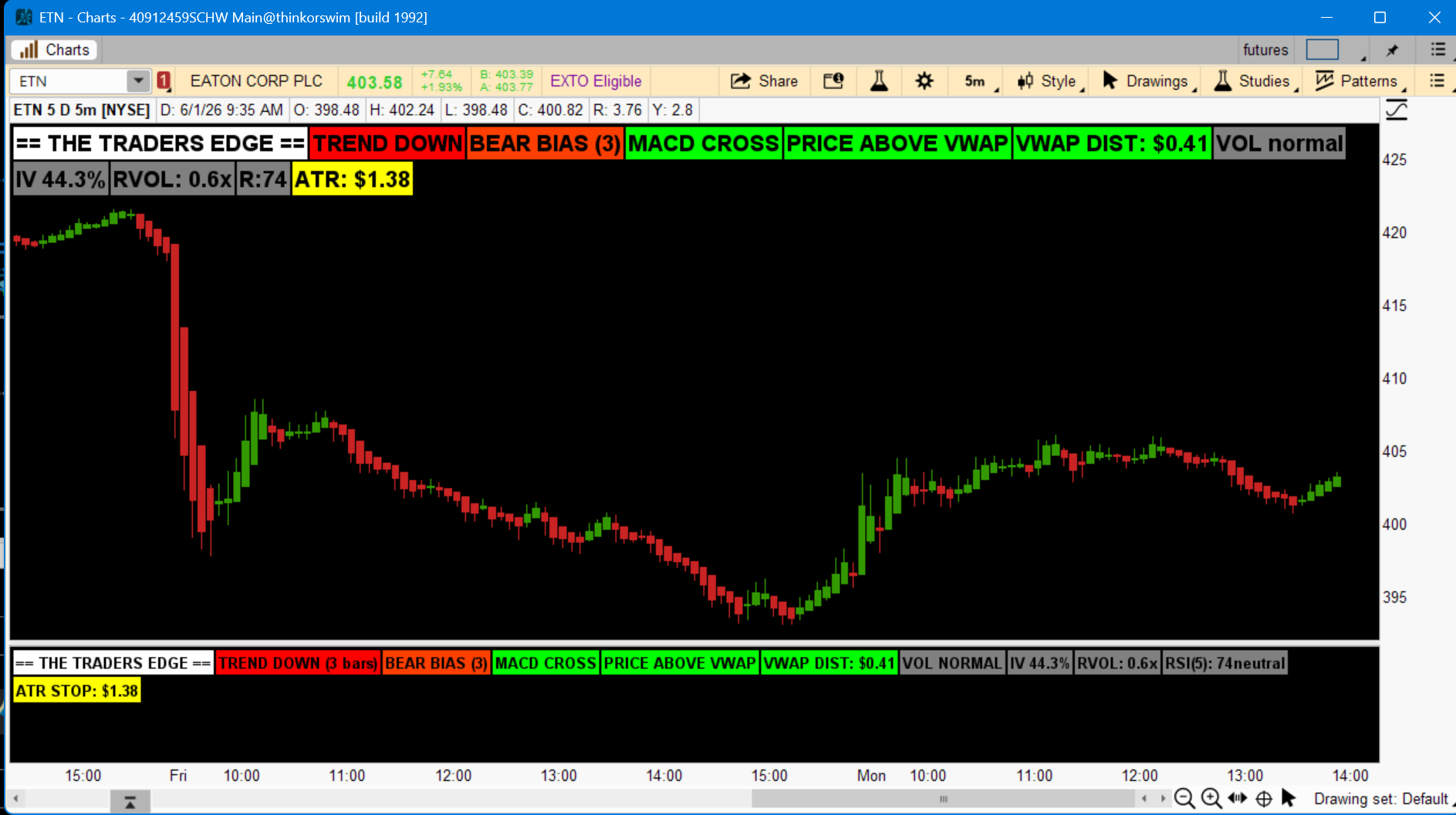Click the price axis scale icon

click(1397, 110)
